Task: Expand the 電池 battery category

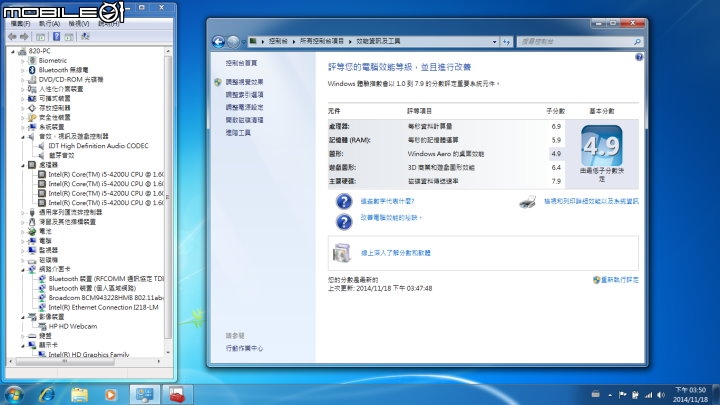Action: tap(22, 231)
